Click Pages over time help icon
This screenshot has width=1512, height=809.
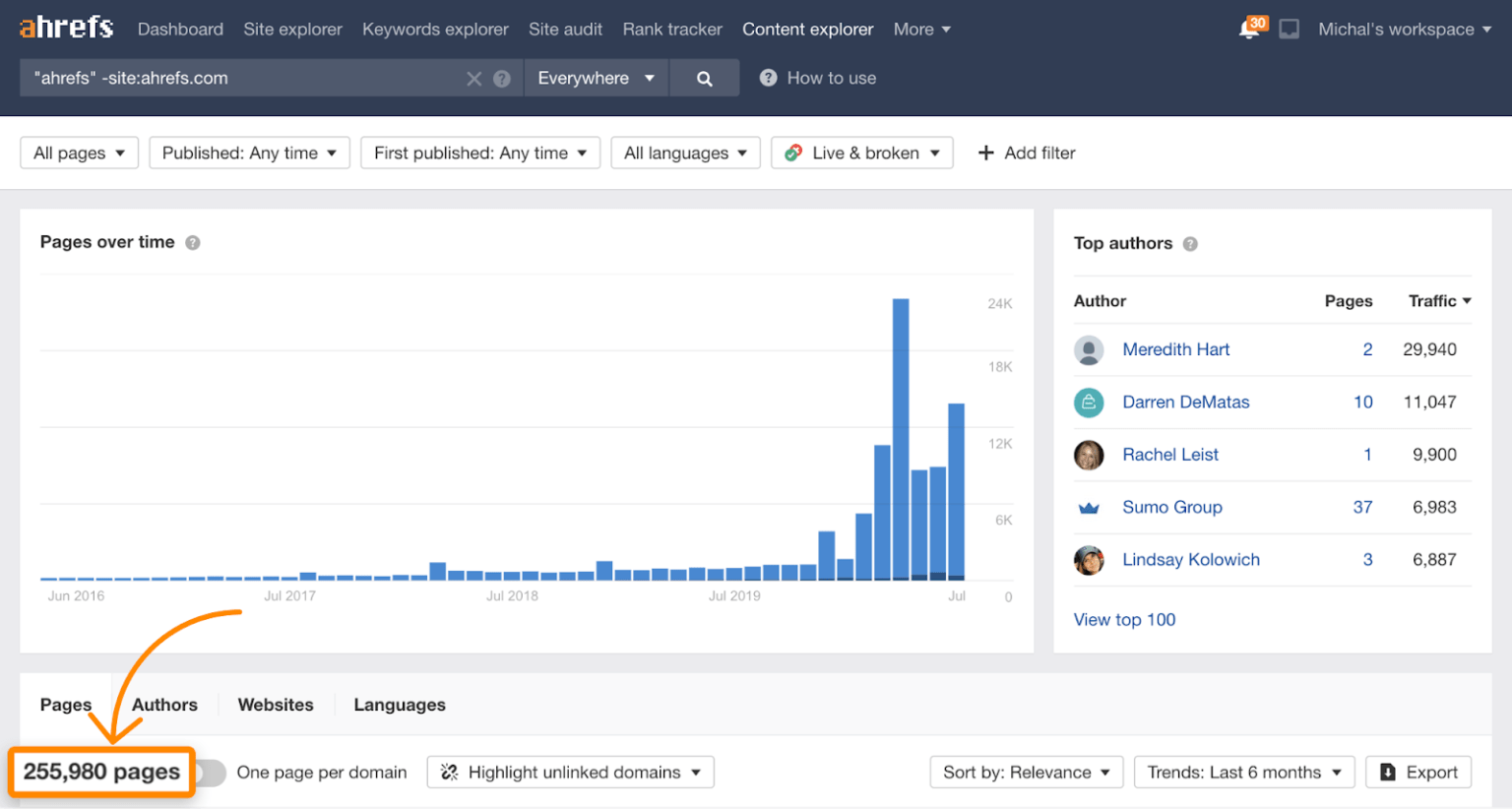(193, 243)
